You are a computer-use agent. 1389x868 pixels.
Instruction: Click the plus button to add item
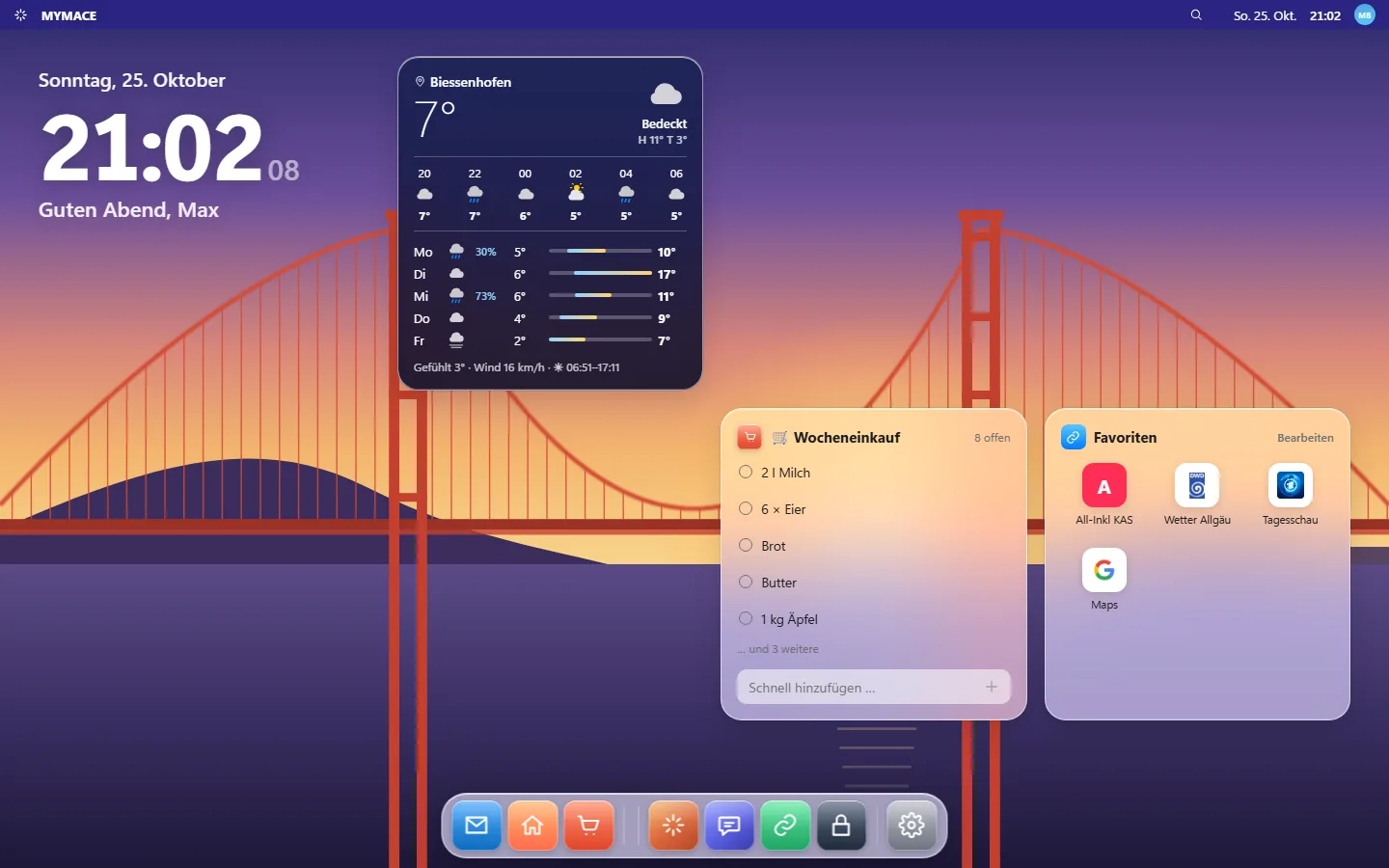[992, 687]
